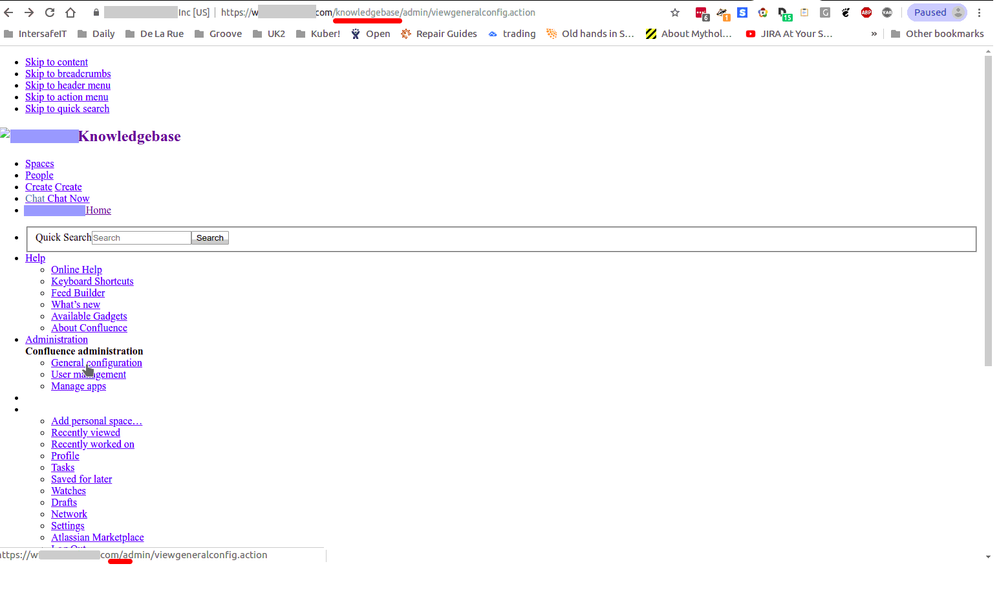Bookmark this page with star icon
The image size is (999, 603).
click(675, 13)
